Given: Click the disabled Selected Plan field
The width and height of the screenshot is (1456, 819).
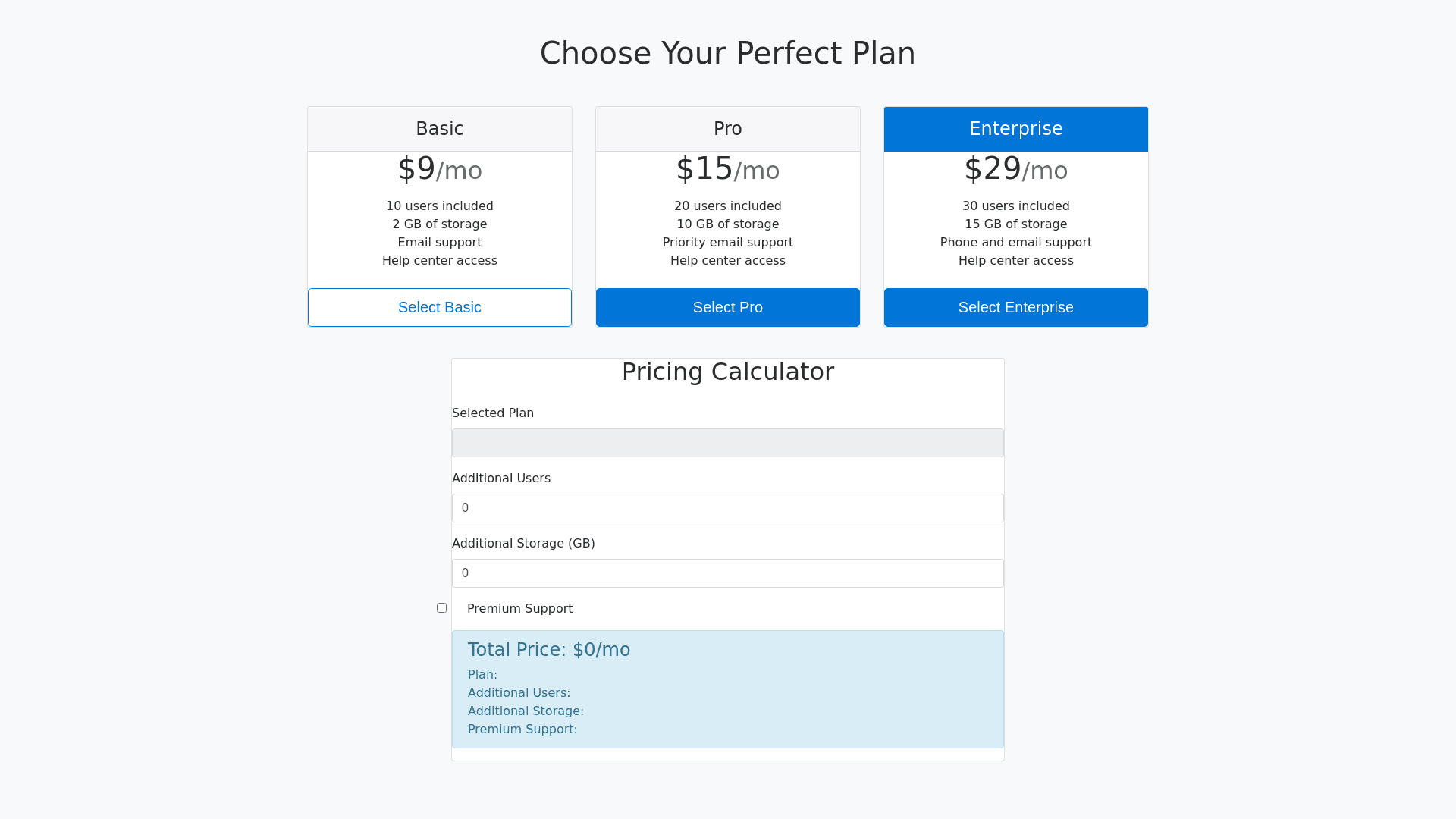Looking at the screenshot, I should click(x=728, y=443).
